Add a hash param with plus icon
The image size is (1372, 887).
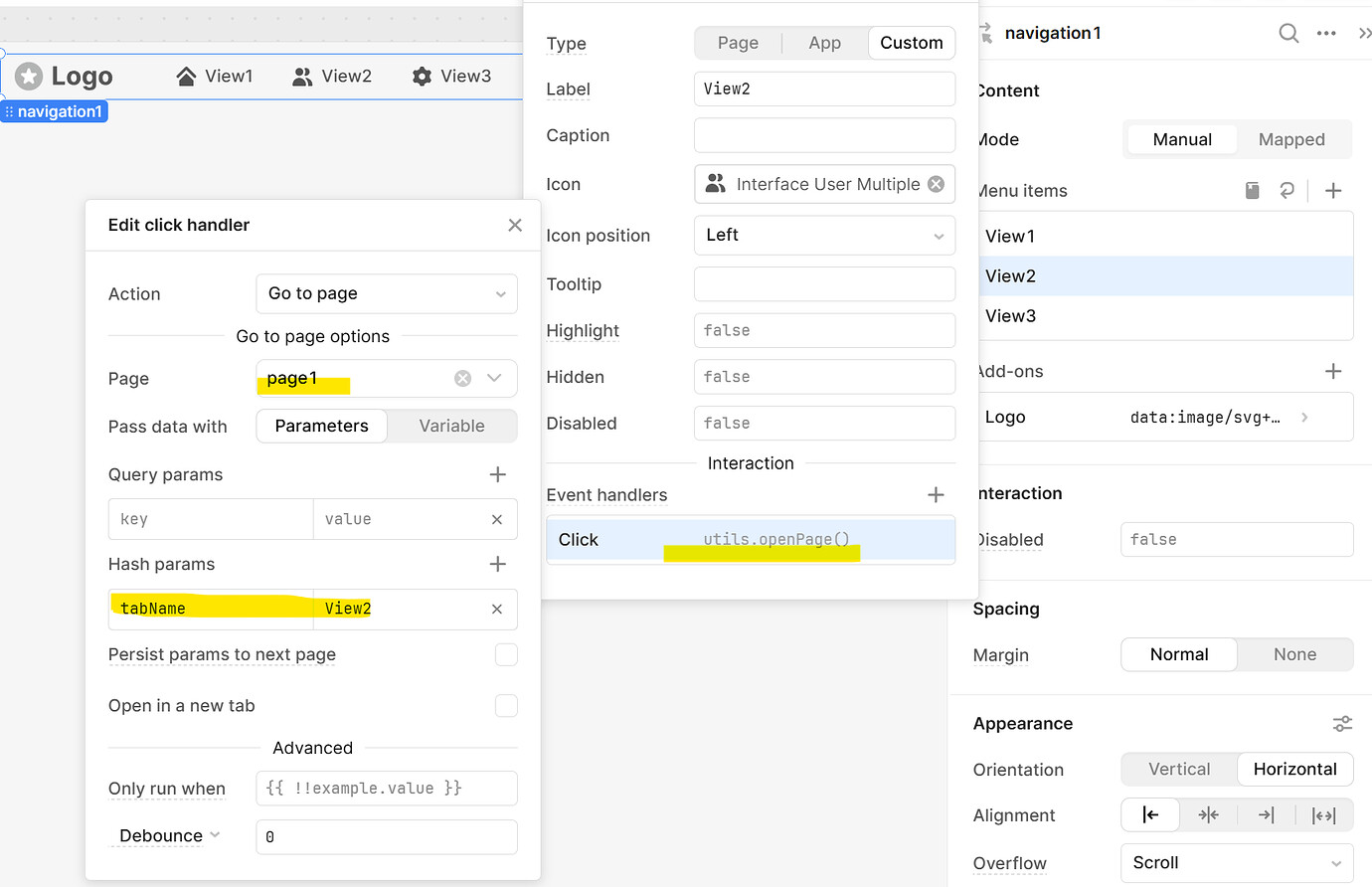498,564
